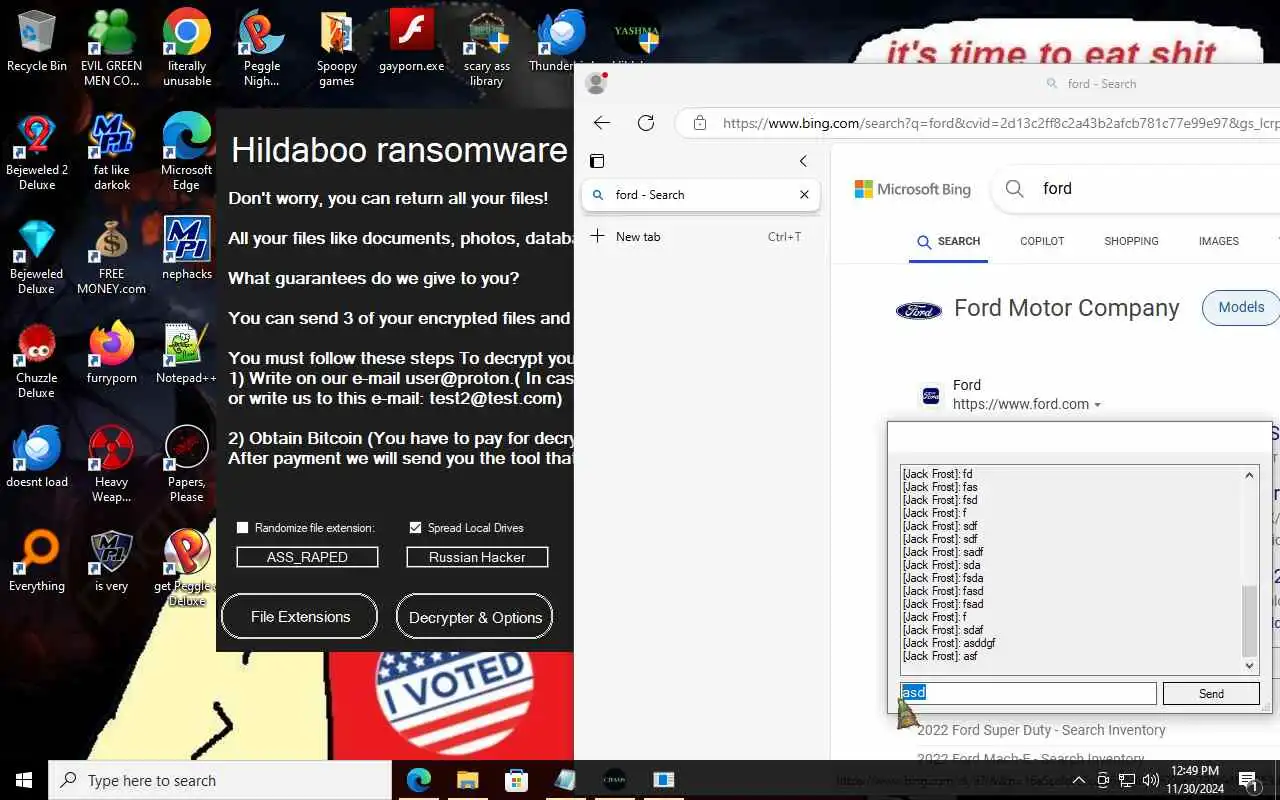Click the Decrypter & Options button

tap(475, 617)
